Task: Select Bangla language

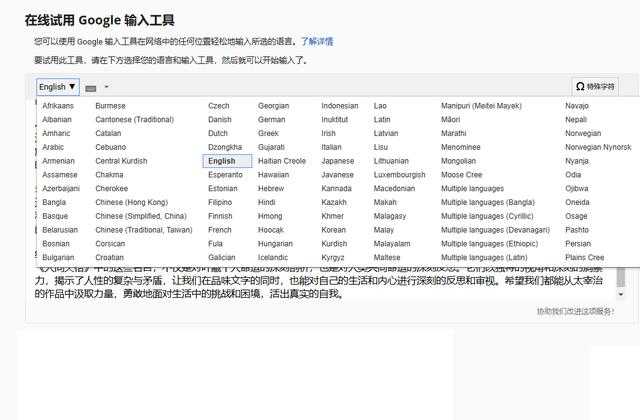Action: coord(54,202)
